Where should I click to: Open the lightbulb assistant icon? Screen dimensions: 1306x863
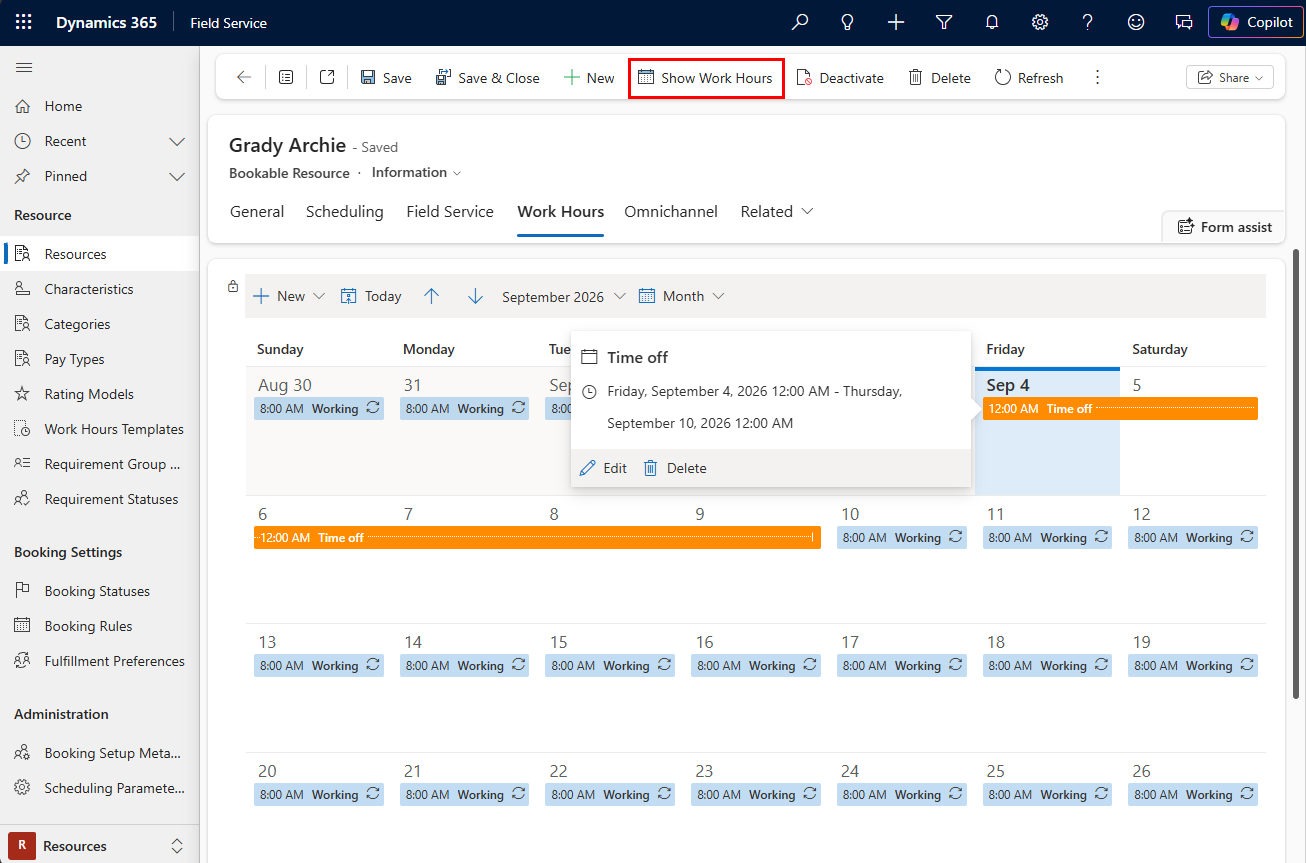click(x=848, y=22)
